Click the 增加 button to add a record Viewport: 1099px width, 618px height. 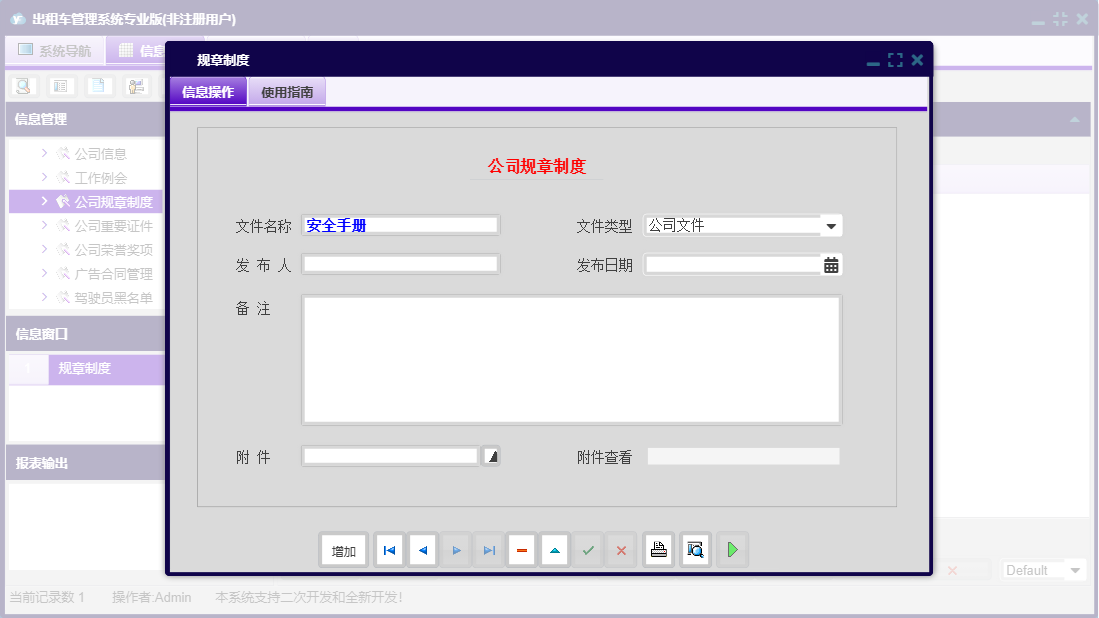click(x=343, y=549)
